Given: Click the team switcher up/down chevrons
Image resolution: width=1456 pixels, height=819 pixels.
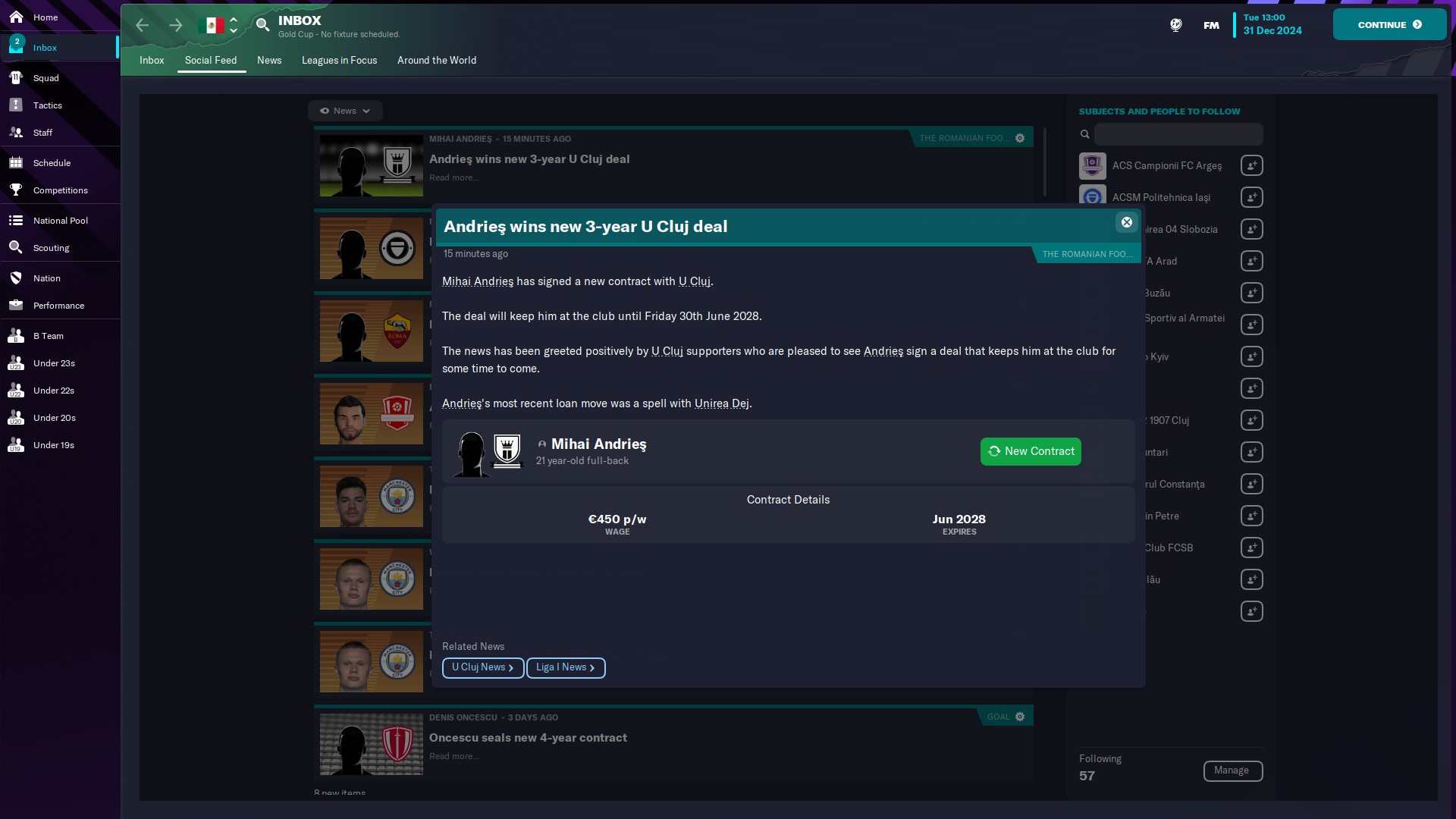Looking at the screenshot, I should click(x=234, y=25).
